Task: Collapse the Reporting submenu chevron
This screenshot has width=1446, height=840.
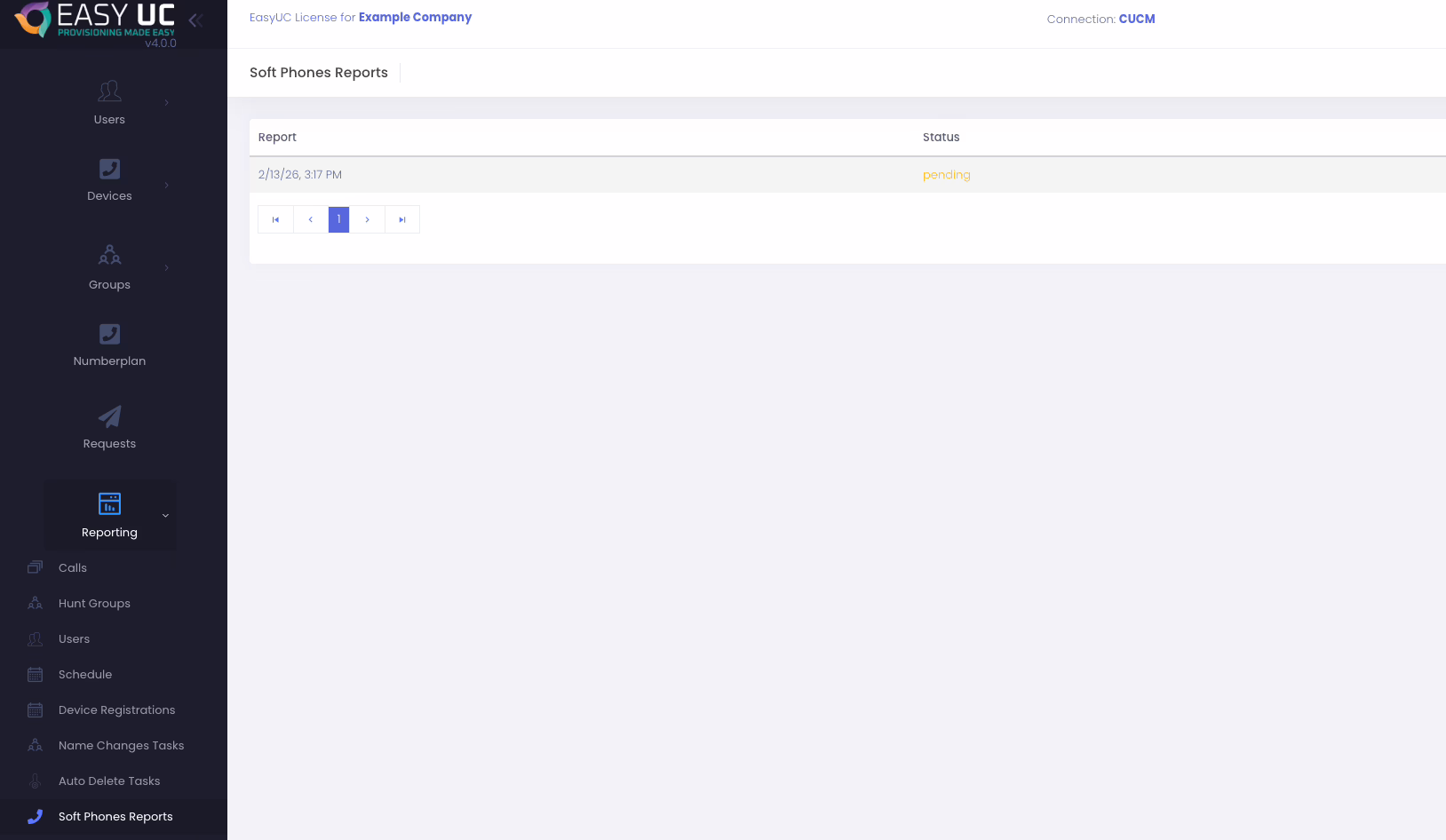Action: [165, 516]
